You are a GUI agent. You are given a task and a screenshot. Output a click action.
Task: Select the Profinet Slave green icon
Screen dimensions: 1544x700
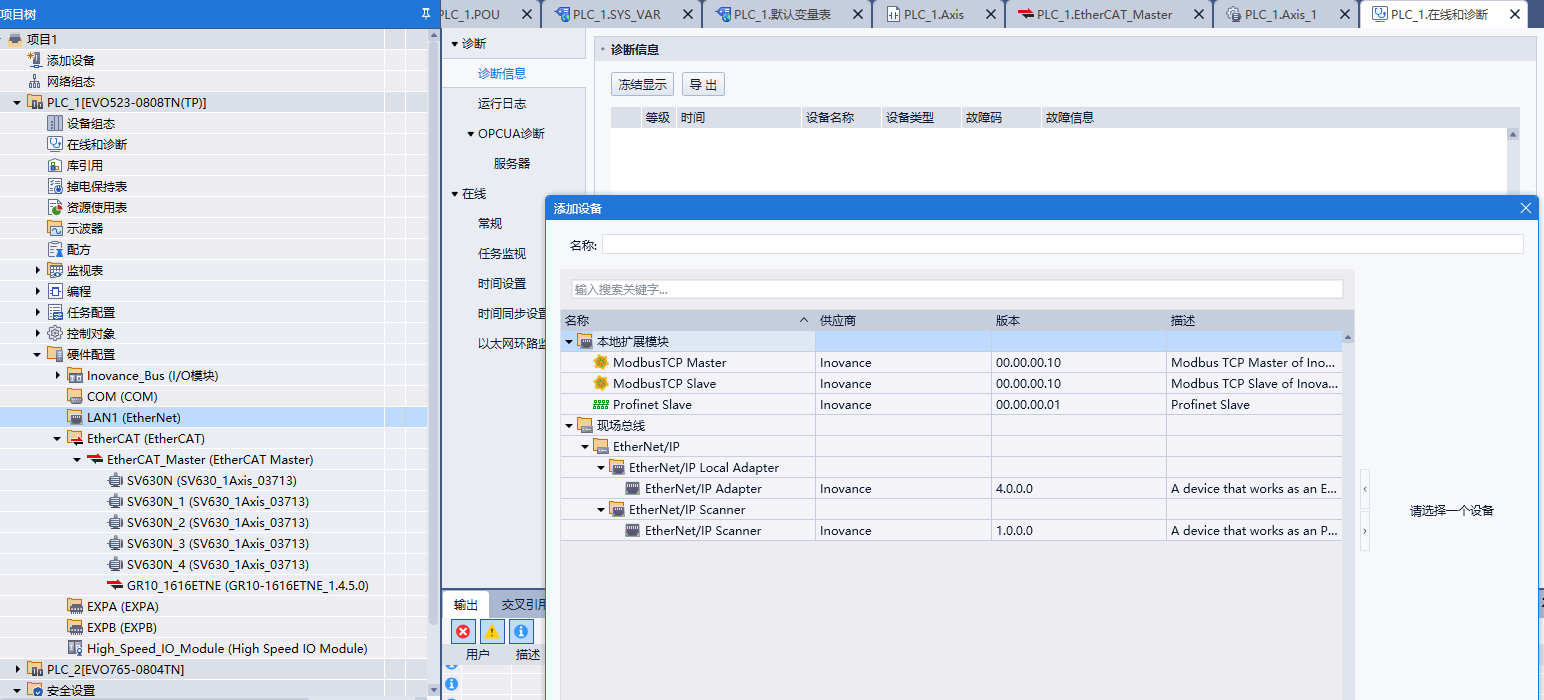(600, 404)
